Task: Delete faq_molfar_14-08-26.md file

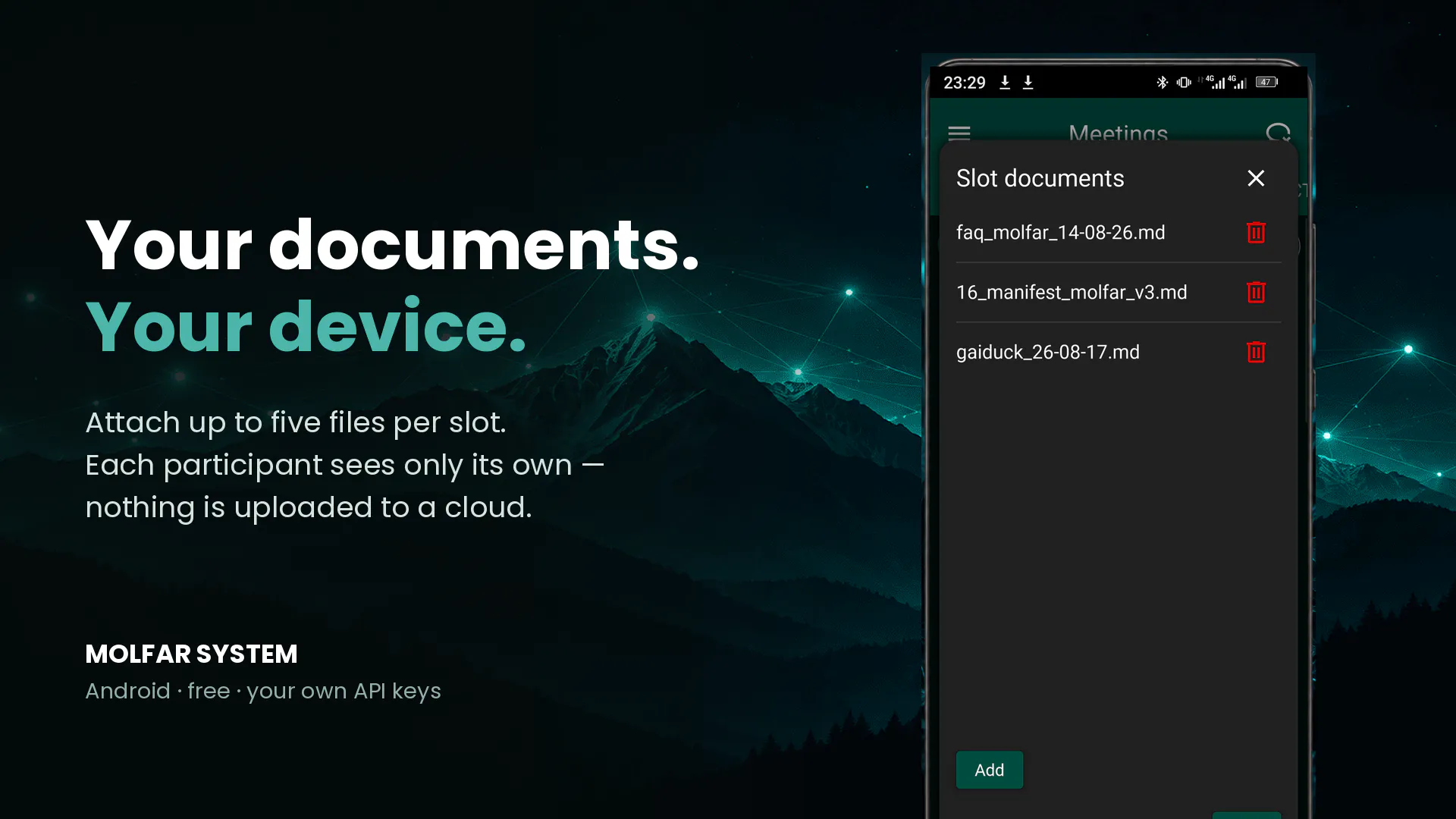Action: click(1256, 232)
